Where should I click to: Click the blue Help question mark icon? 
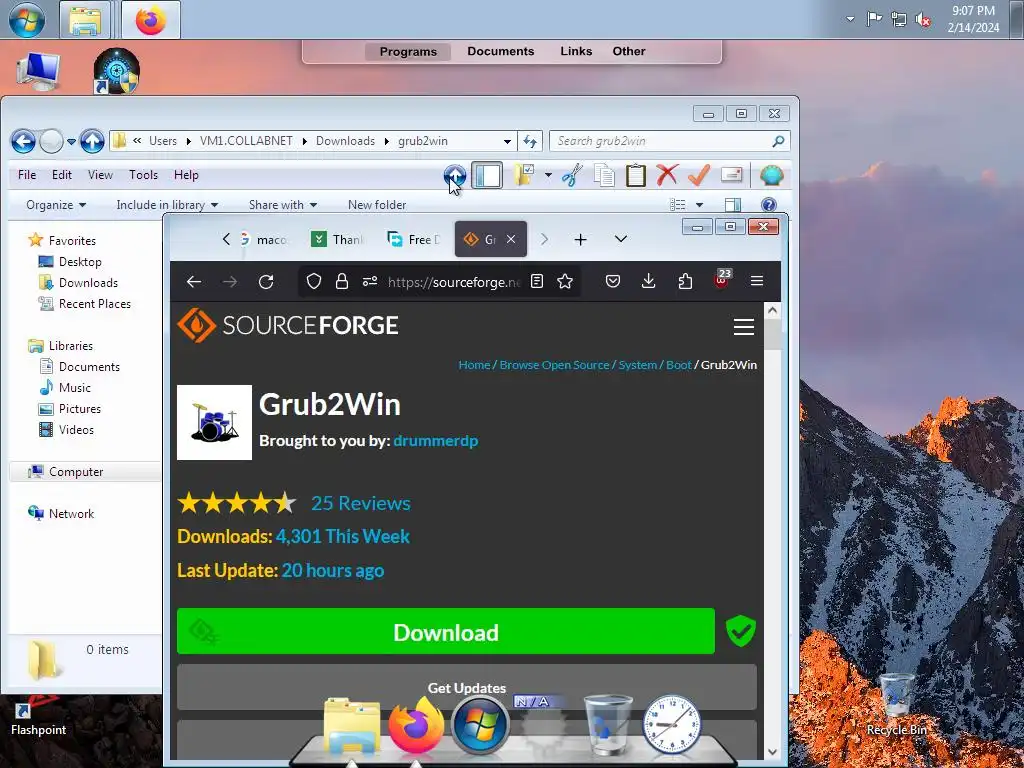pos(769,205)
